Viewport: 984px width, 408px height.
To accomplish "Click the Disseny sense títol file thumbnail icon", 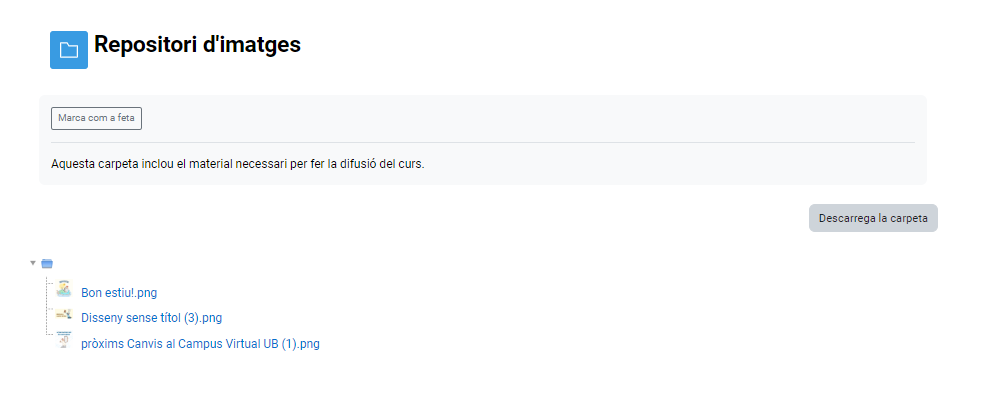I will [64, 315].
